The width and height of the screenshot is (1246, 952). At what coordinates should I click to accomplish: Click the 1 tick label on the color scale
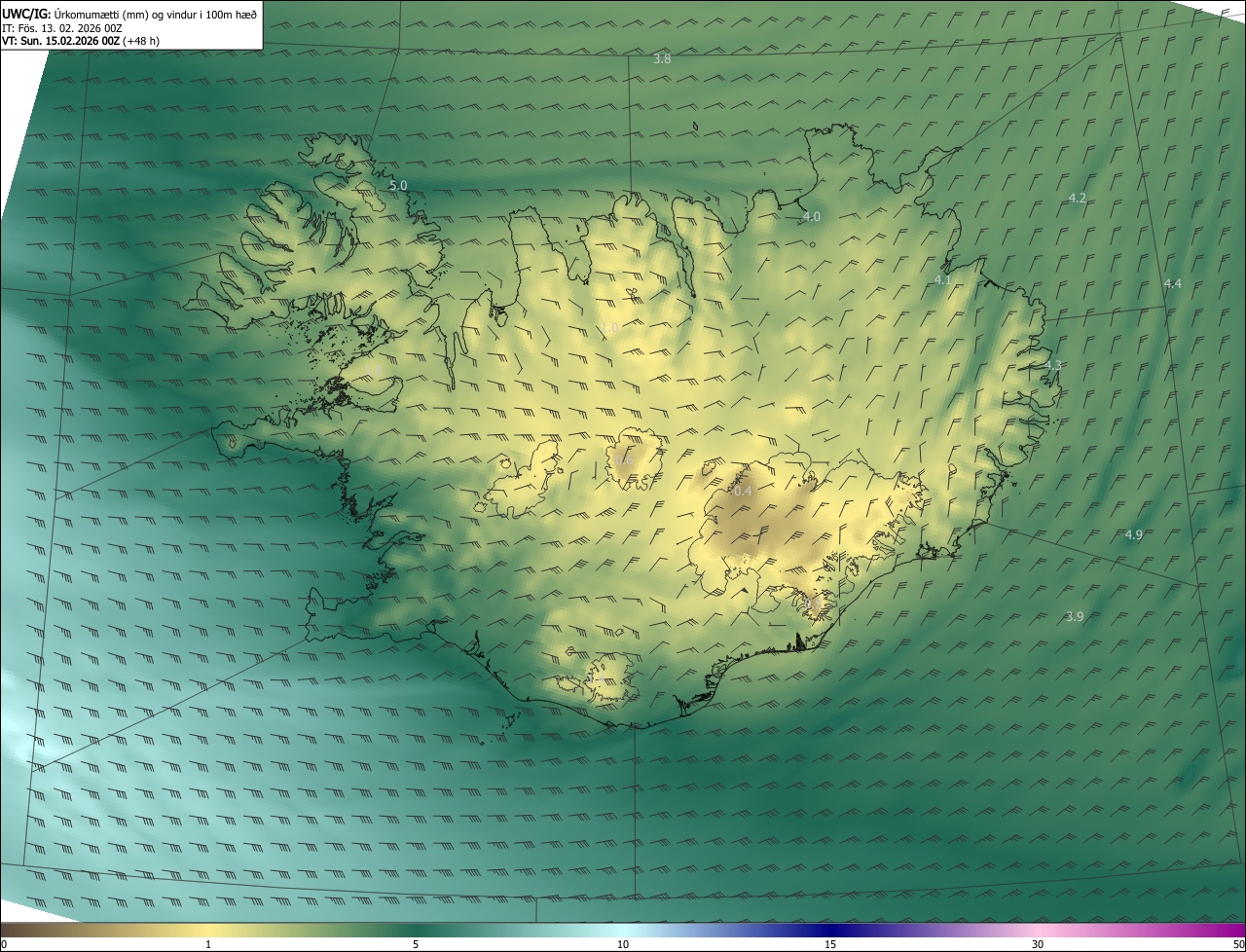click(208, 944)
